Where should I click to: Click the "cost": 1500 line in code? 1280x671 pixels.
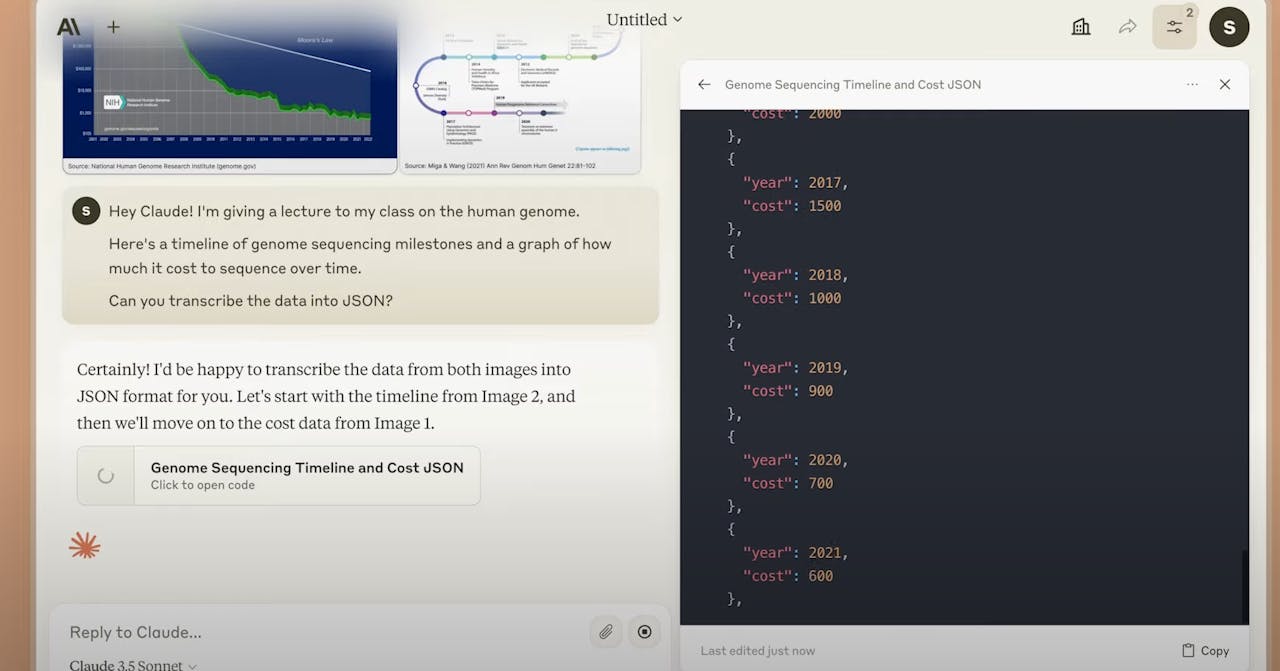(792, 206)
